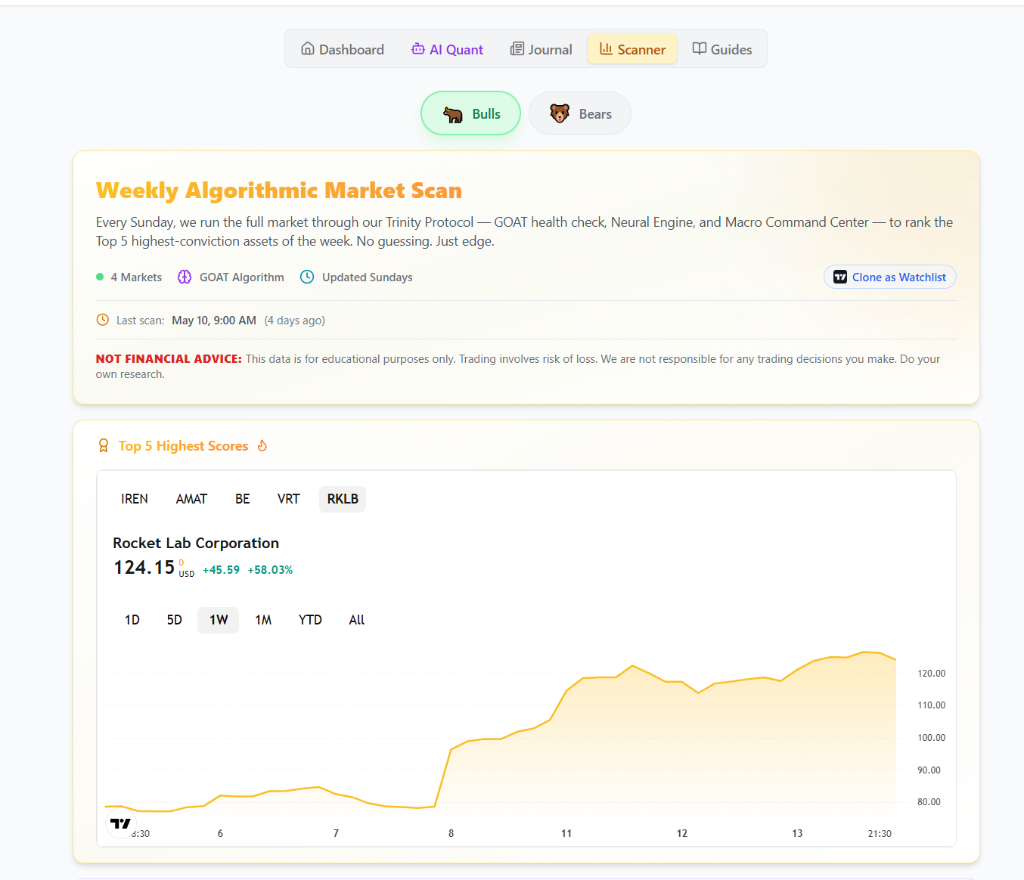Select the IREN ticker tab
This screenshot has width=1024, height=880.
135,499
